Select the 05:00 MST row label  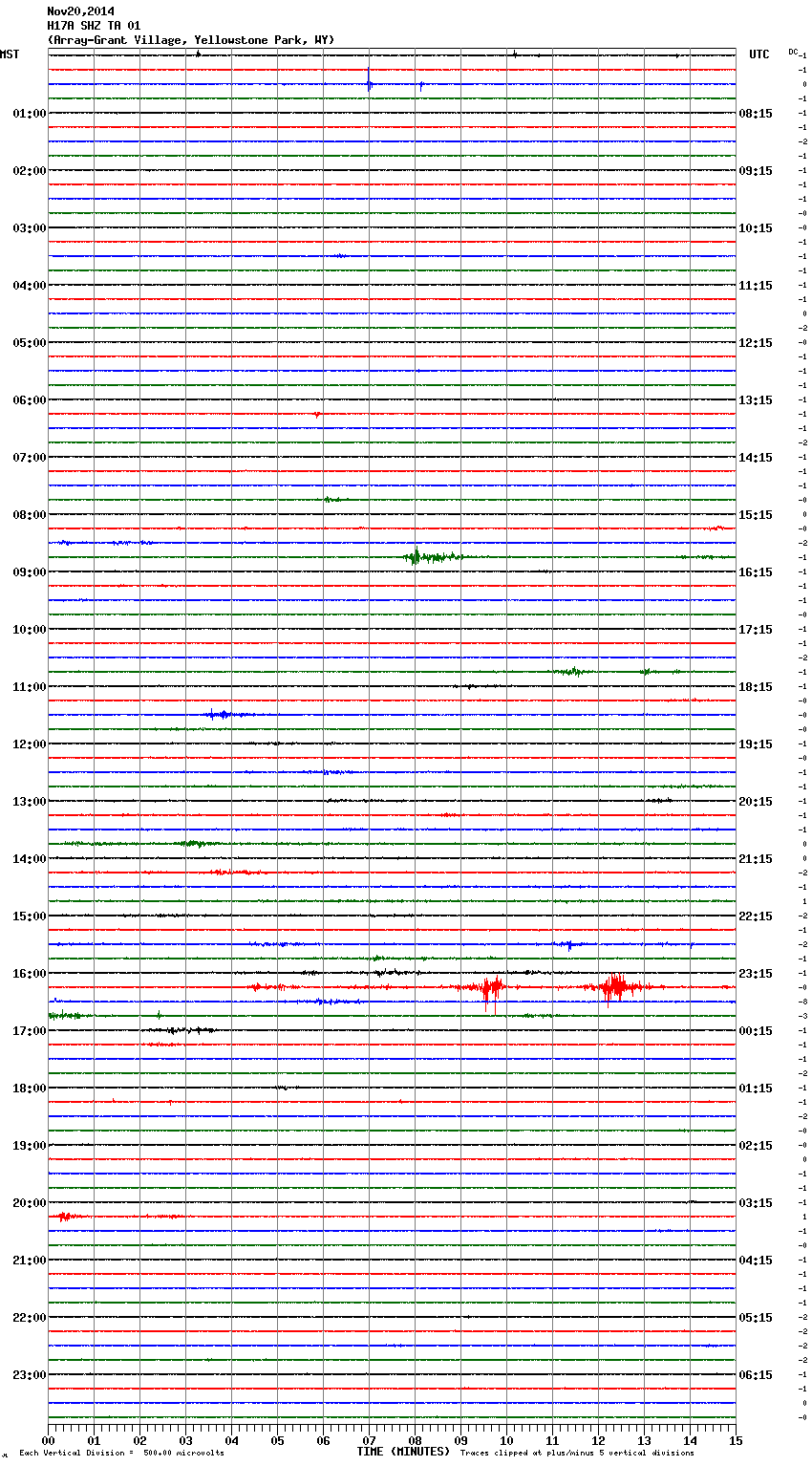(30, 343)
